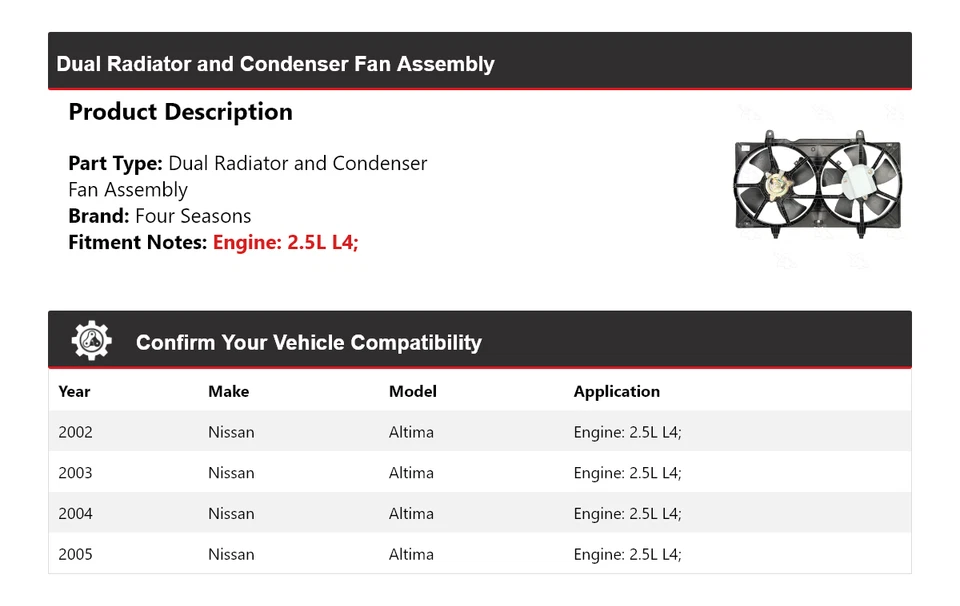Click the Confirm Your Vehicle Compatibility heading
Screen dimensions: 960x606
[308, 343]
